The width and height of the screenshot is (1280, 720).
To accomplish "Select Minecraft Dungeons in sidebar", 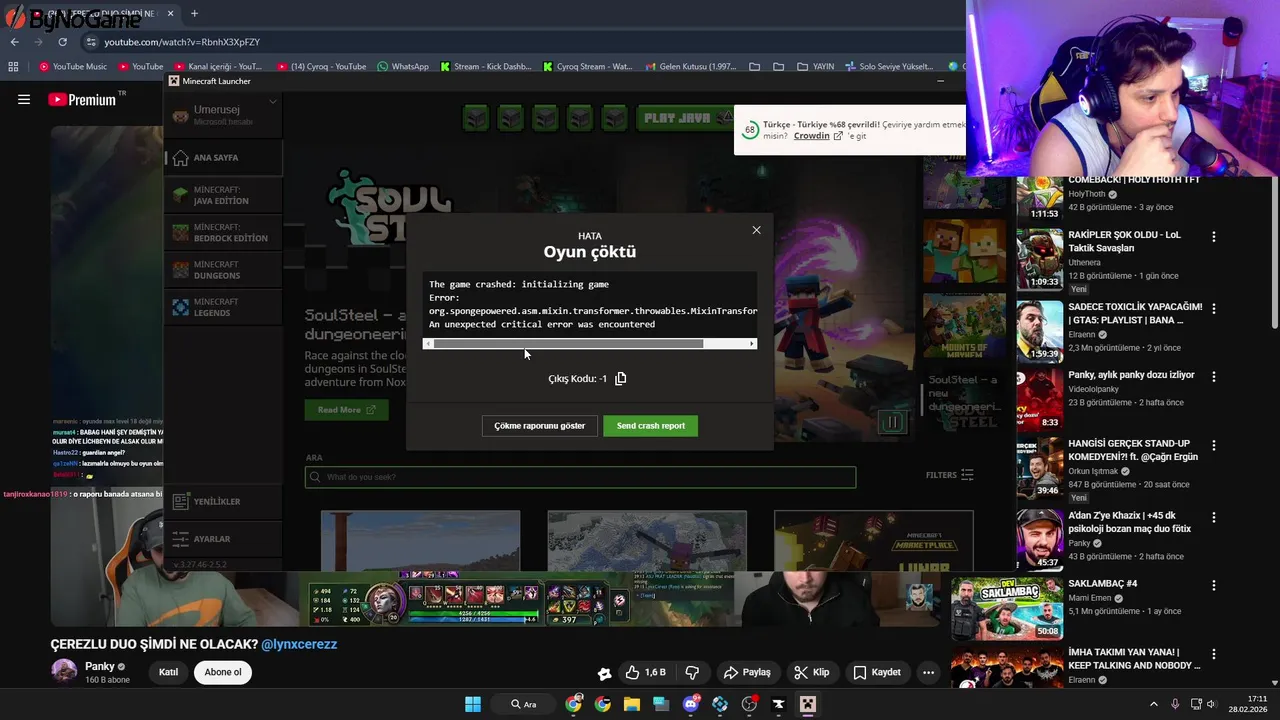I will point(224,270).
